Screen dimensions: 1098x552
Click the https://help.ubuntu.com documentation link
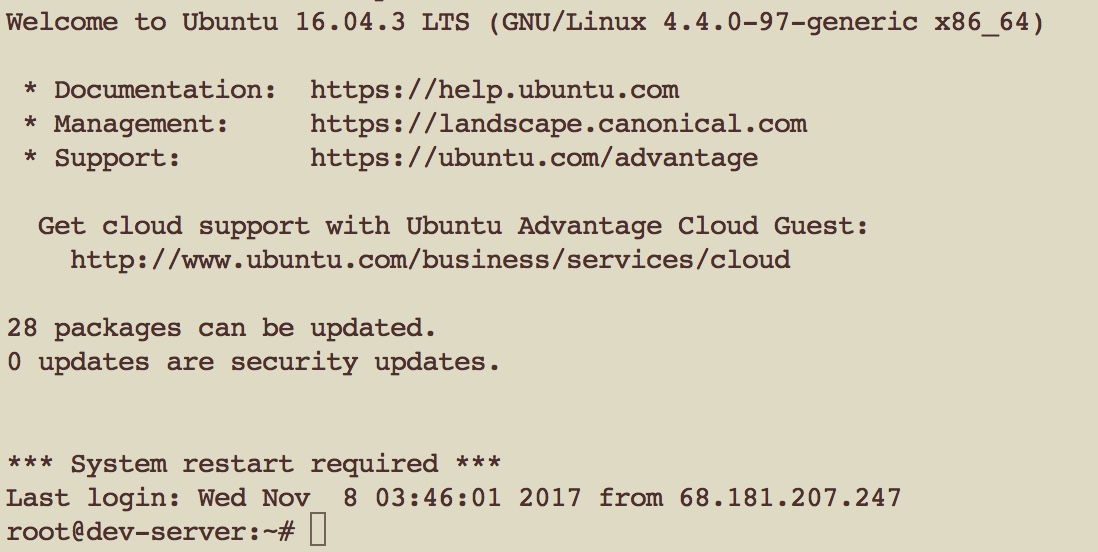point(494,90)
